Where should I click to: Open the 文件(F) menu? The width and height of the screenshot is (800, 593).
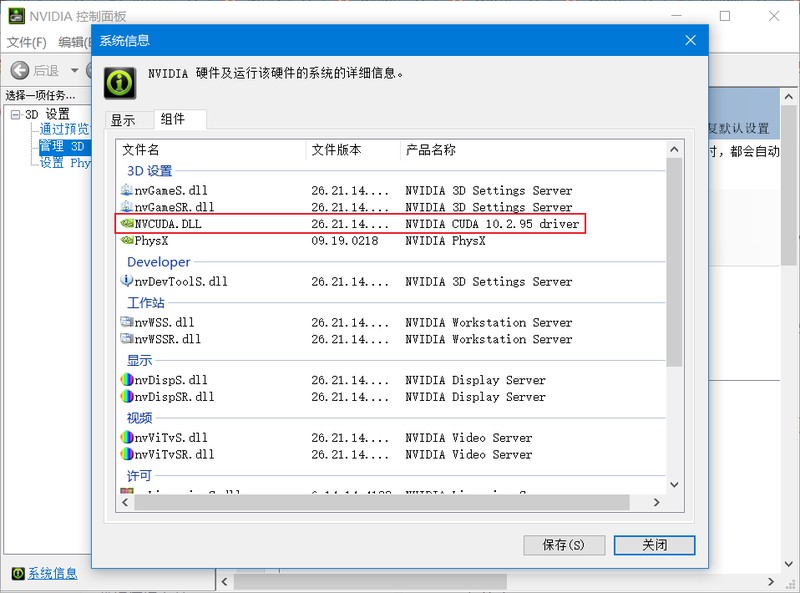27,42
